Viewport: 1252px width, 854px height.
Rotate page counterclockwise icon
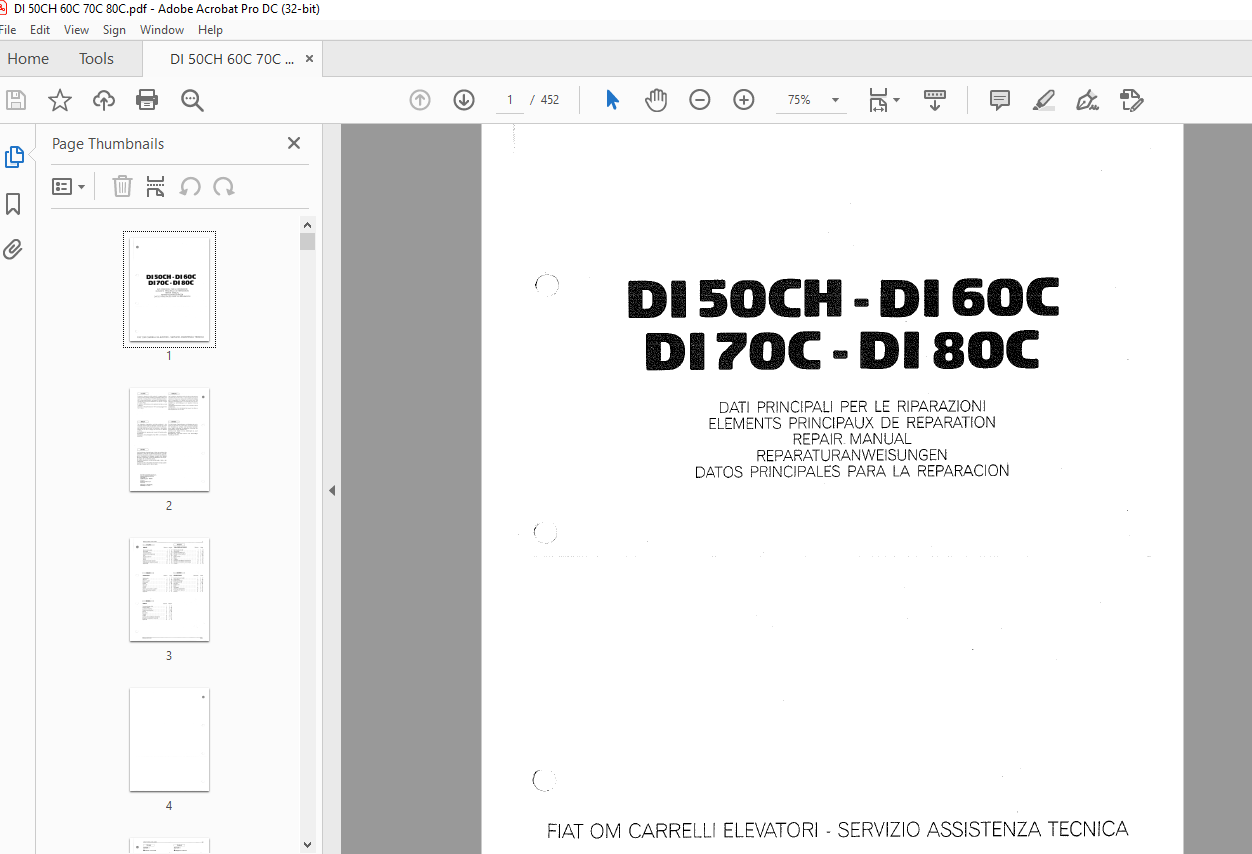click(190, 186)
